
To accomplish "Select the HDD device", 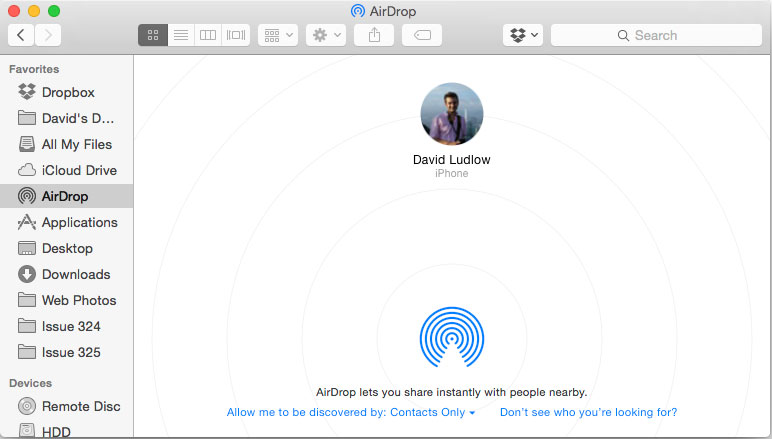I will point(66,431).
